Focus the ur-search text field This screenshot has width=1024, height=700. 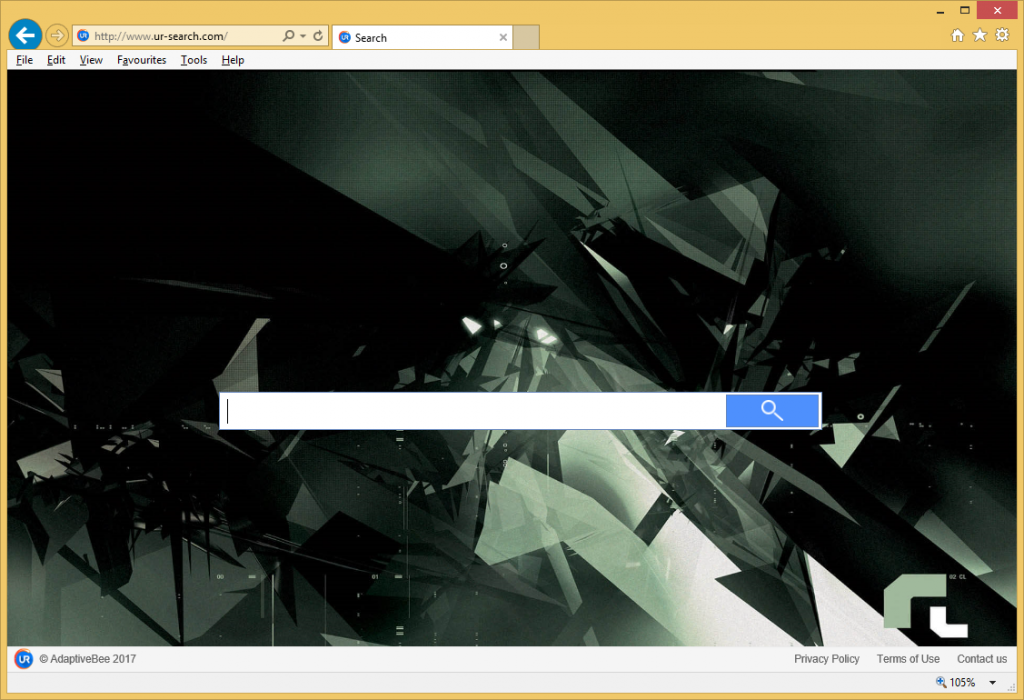click(x=473, y=411)
